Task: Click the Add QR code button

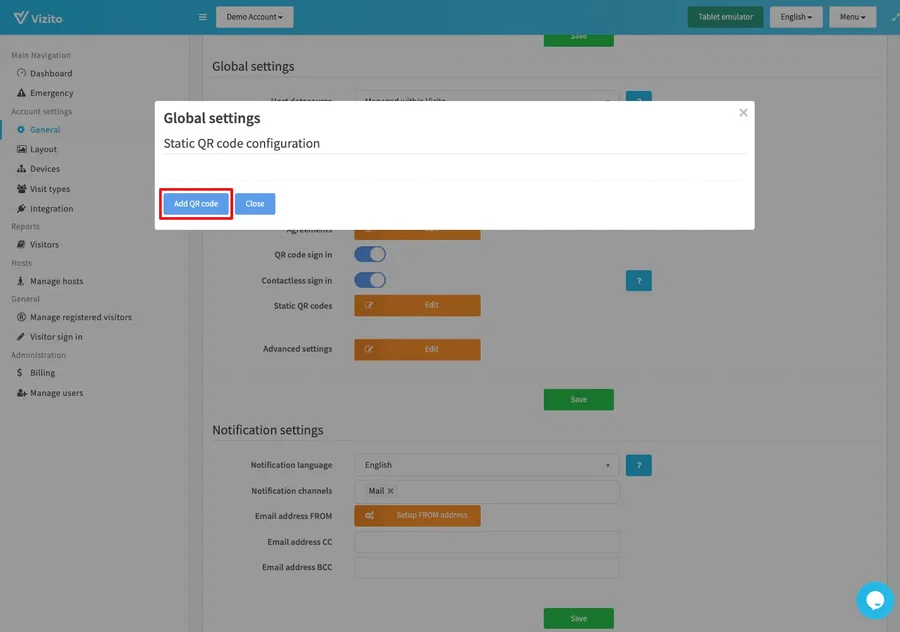Action: coord(196,204)
